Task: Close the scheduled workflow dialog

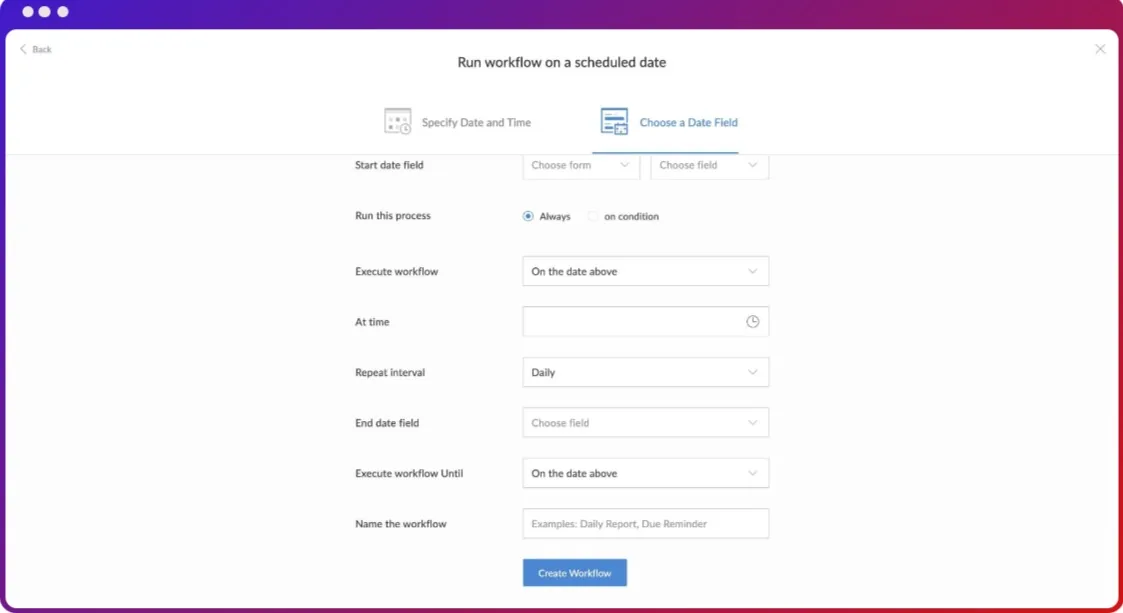Action: (1100, 49)
